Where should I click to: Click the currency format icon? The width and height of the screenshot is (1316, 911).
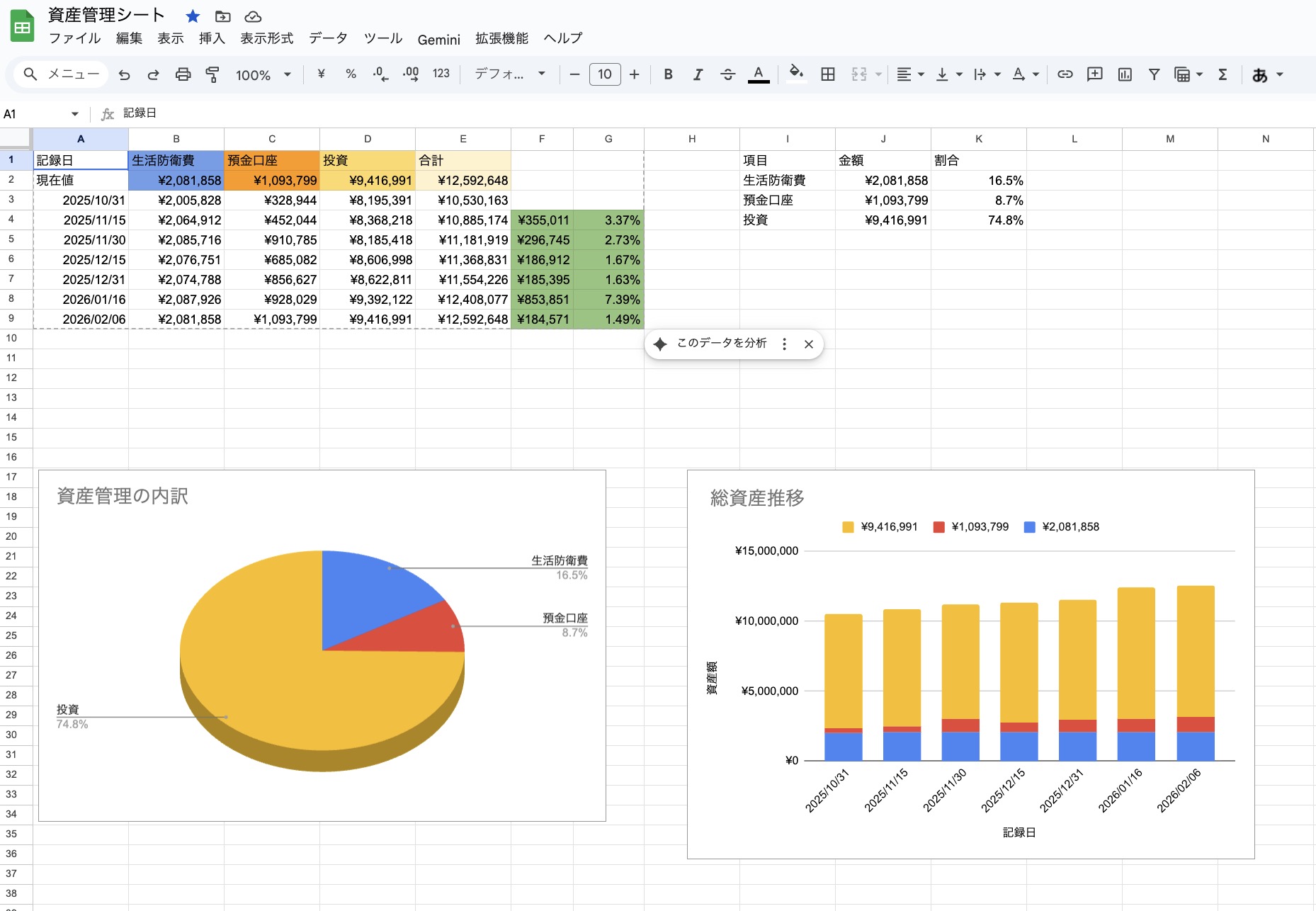pyautogui.click(x=321, y=74)
